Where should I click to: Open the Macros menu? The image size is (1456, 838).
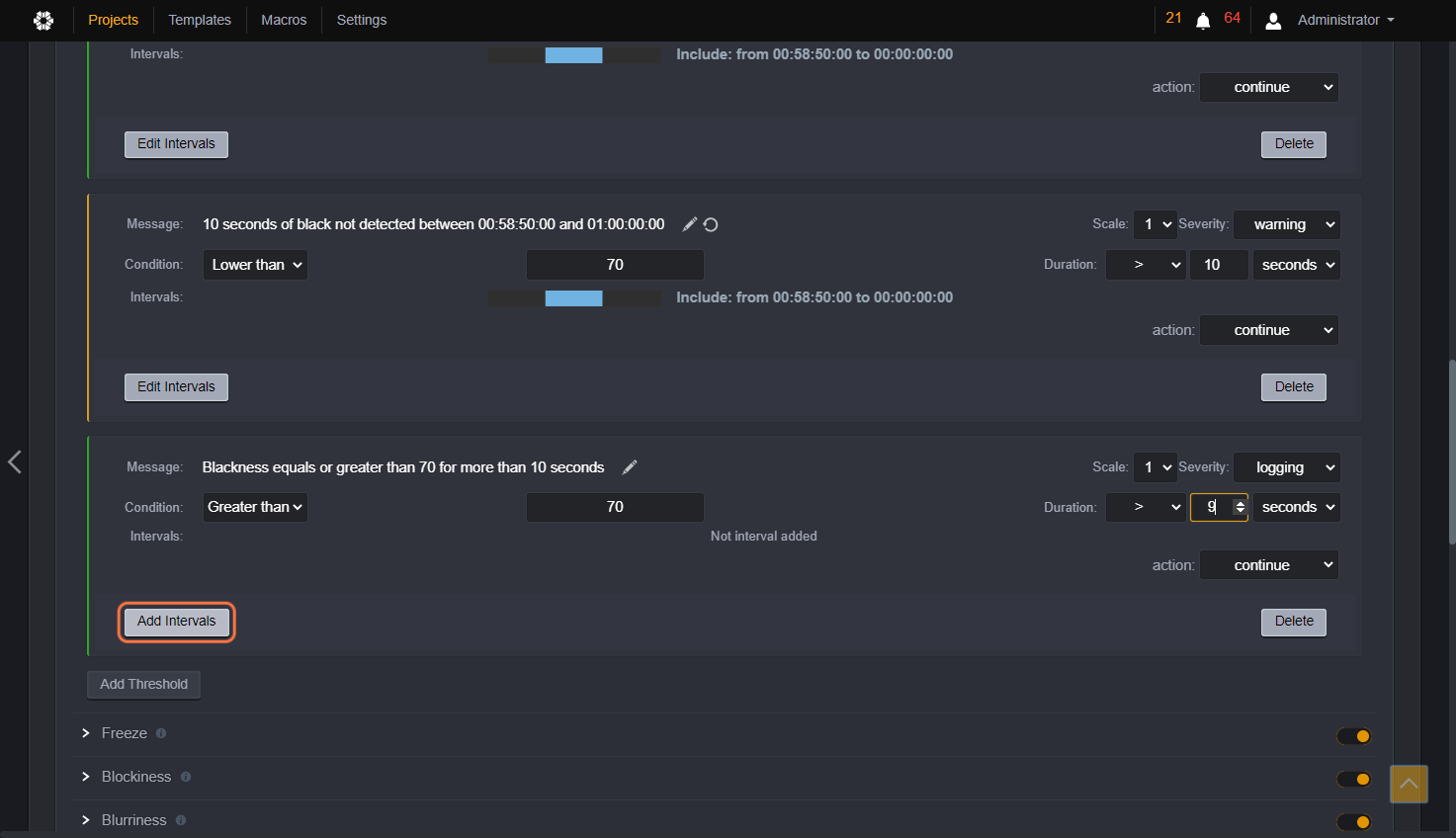pyautogui.click(x=284, y=20)
